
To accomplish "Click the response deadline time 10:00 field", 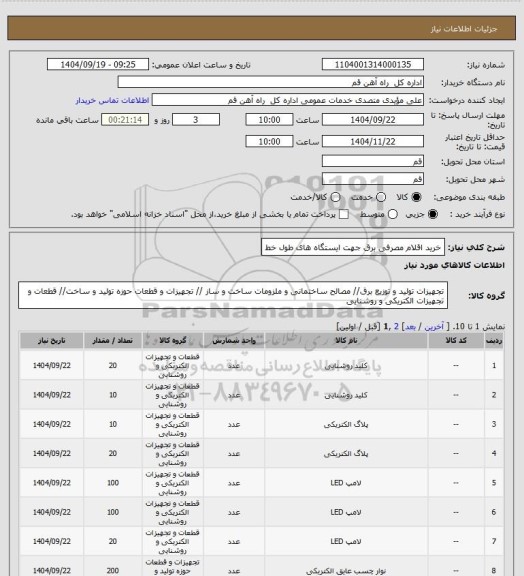I will [269, 120].
